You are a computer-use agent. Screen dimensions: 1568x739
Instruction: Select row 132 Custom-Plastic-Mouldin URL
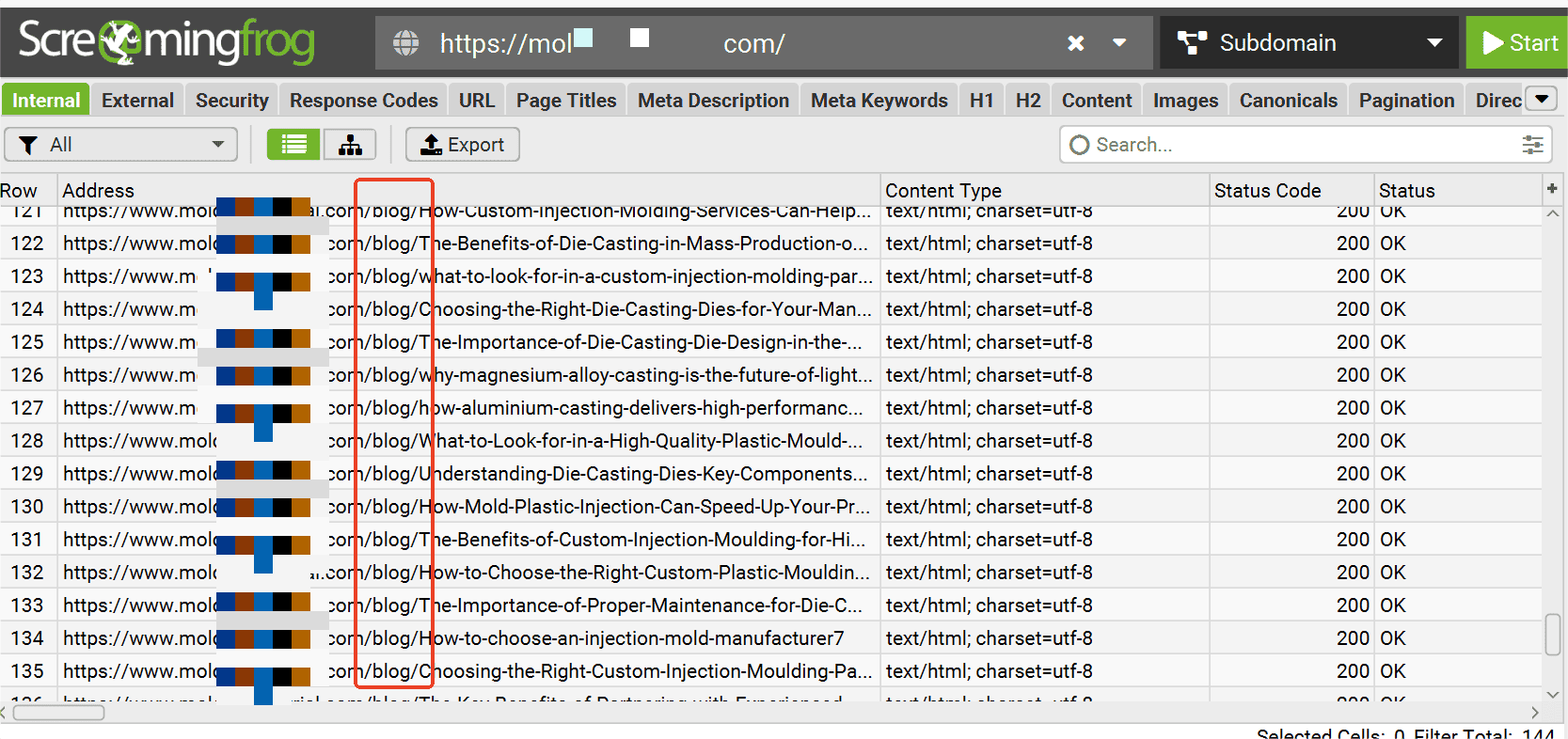468,573
